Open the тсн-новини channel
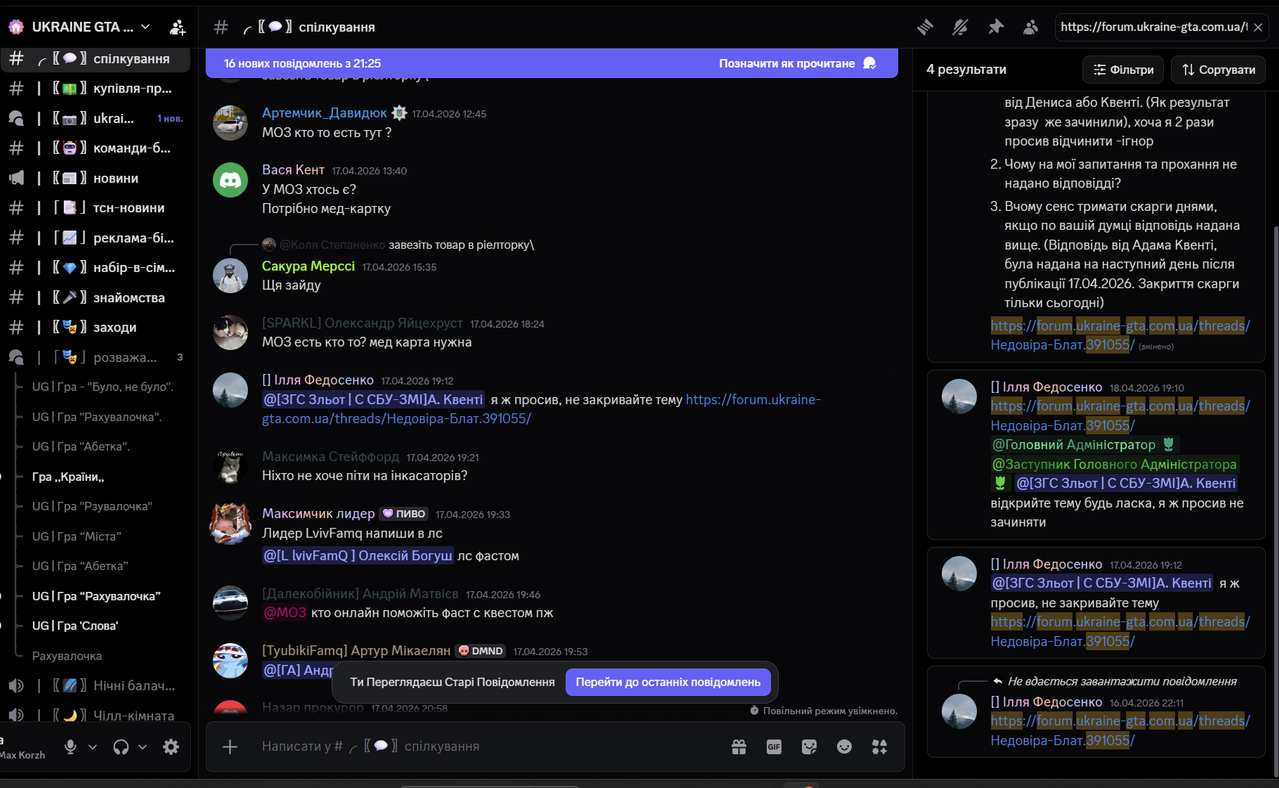 [x=96, y=208]
